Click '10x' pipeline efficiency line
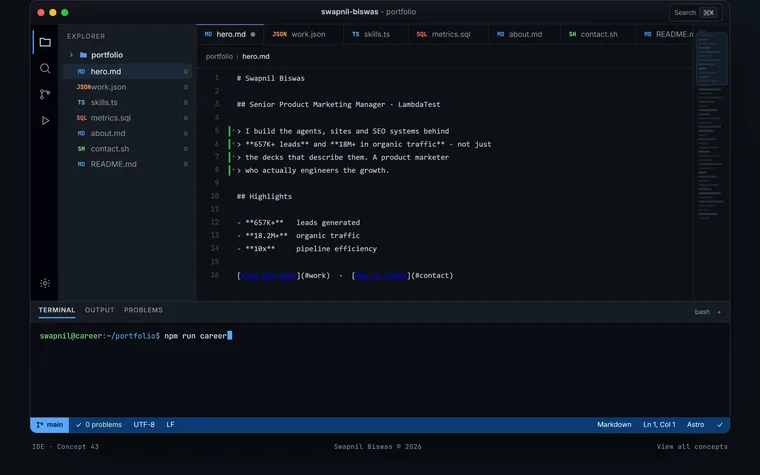Viewport: 760px width, 475px height. [x=307, y=249]
